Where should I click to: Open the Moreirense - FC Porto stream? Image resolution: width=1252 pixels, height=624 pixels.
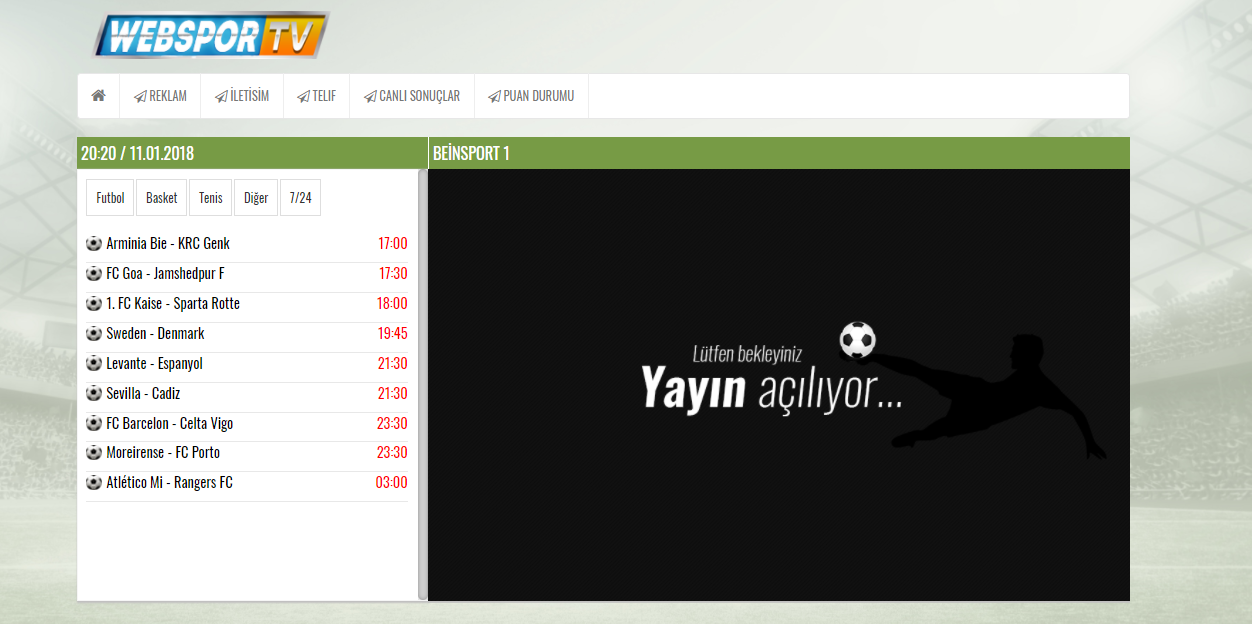pyautogui.click(x=163, y=452)
